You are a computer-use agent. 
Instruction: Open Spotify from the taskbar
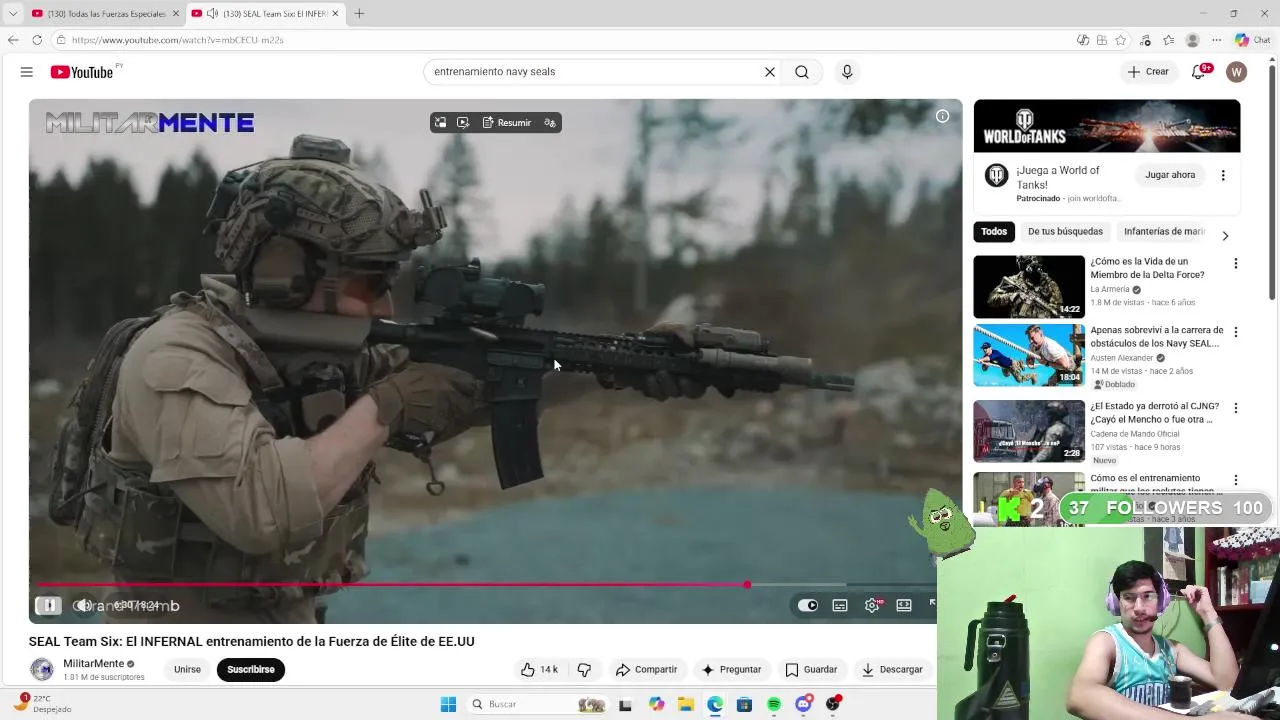point(774,704)
